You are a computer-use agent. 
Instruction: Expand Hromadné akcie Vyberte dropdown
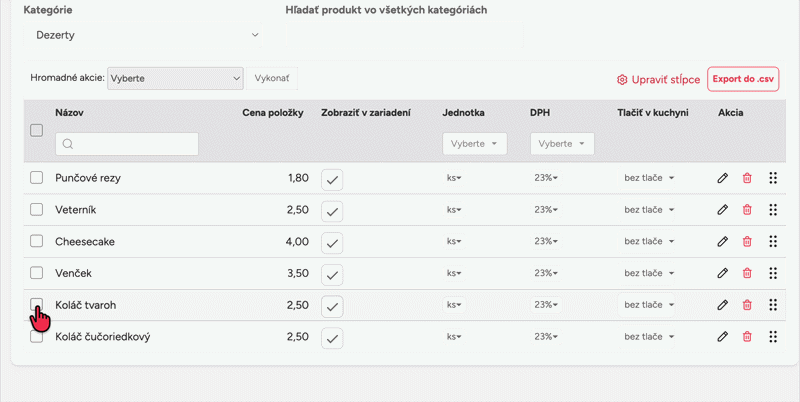[175, 79]
